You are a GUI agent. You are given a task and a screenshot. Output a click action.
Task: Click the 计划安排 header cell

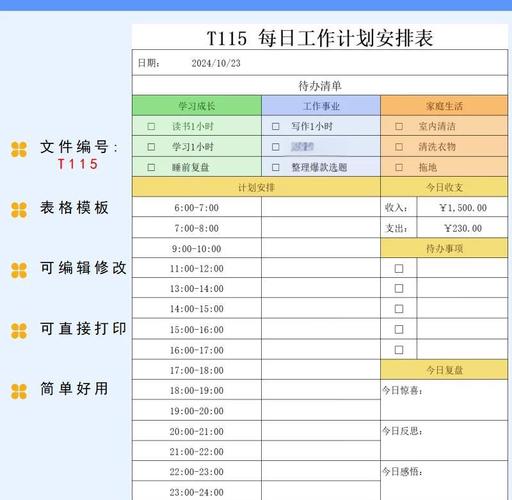pos(256,187)
